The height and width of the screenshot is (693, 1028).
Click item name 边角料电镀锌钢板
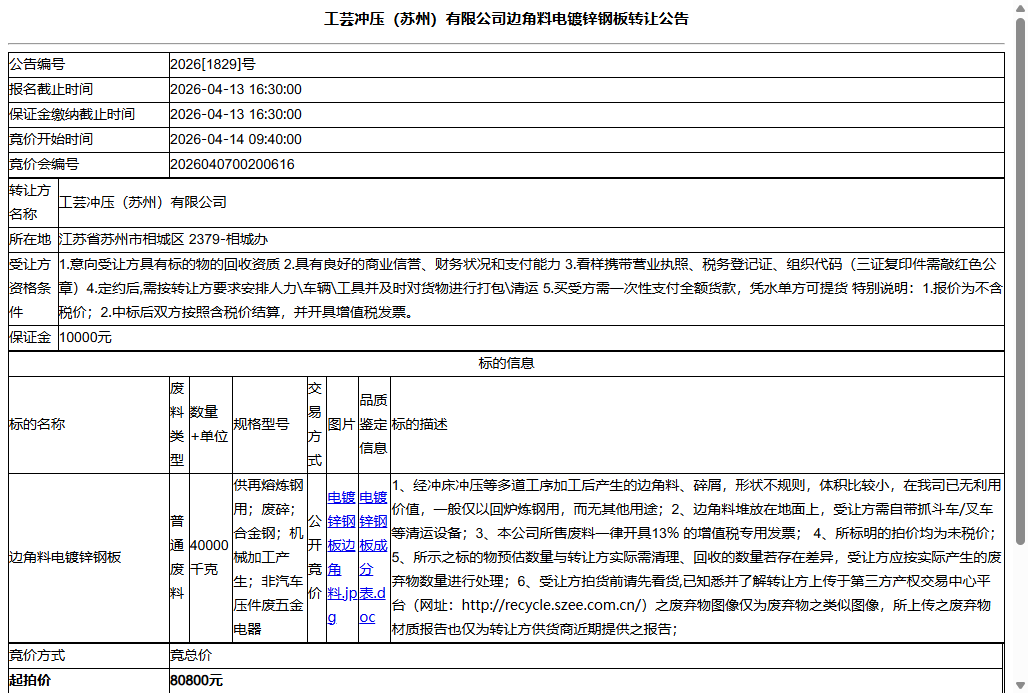click(65, 557)
